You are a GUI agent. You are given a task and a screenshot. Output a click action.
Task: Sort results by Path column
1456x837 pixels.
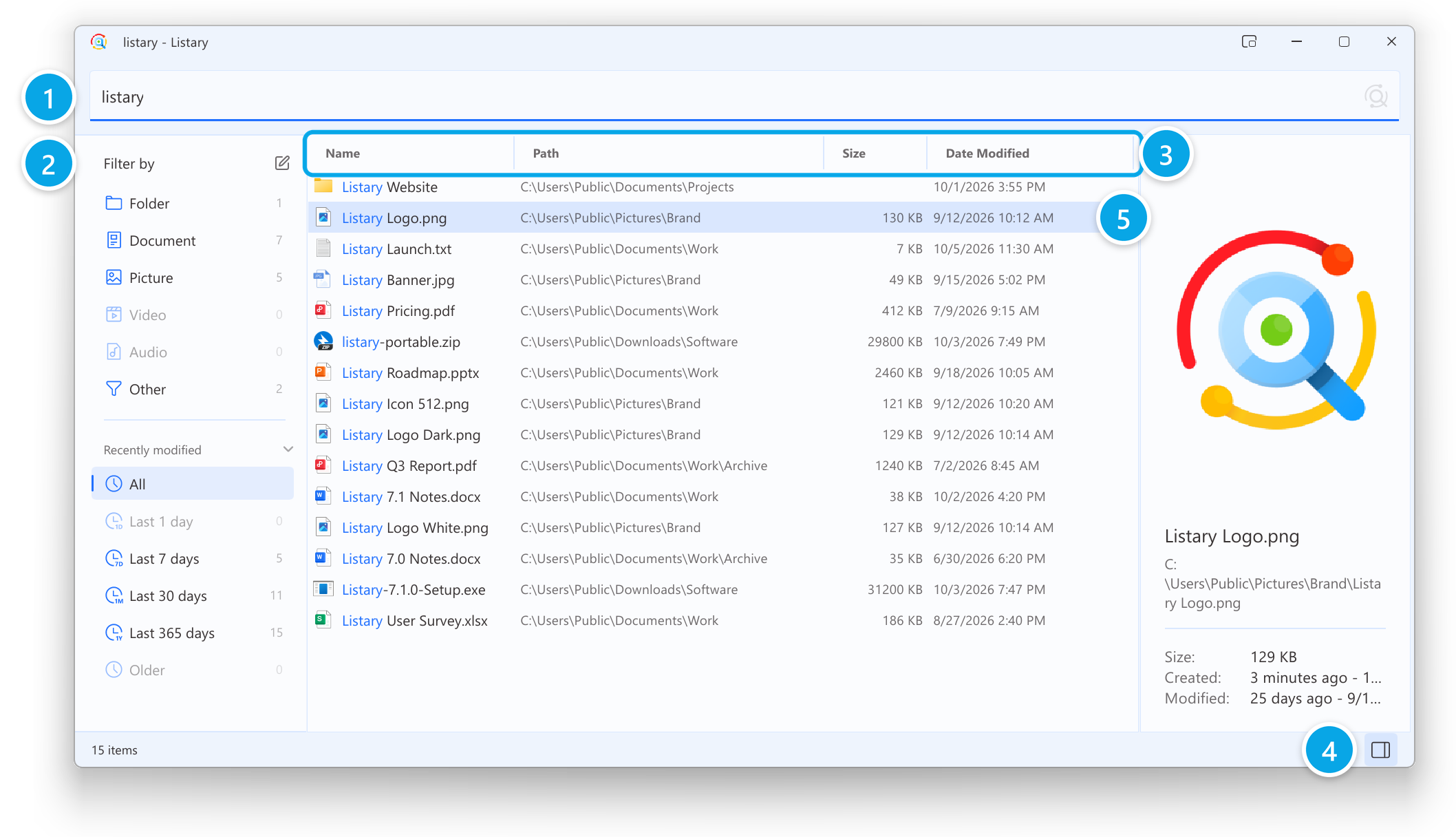(x=669, y=153)
